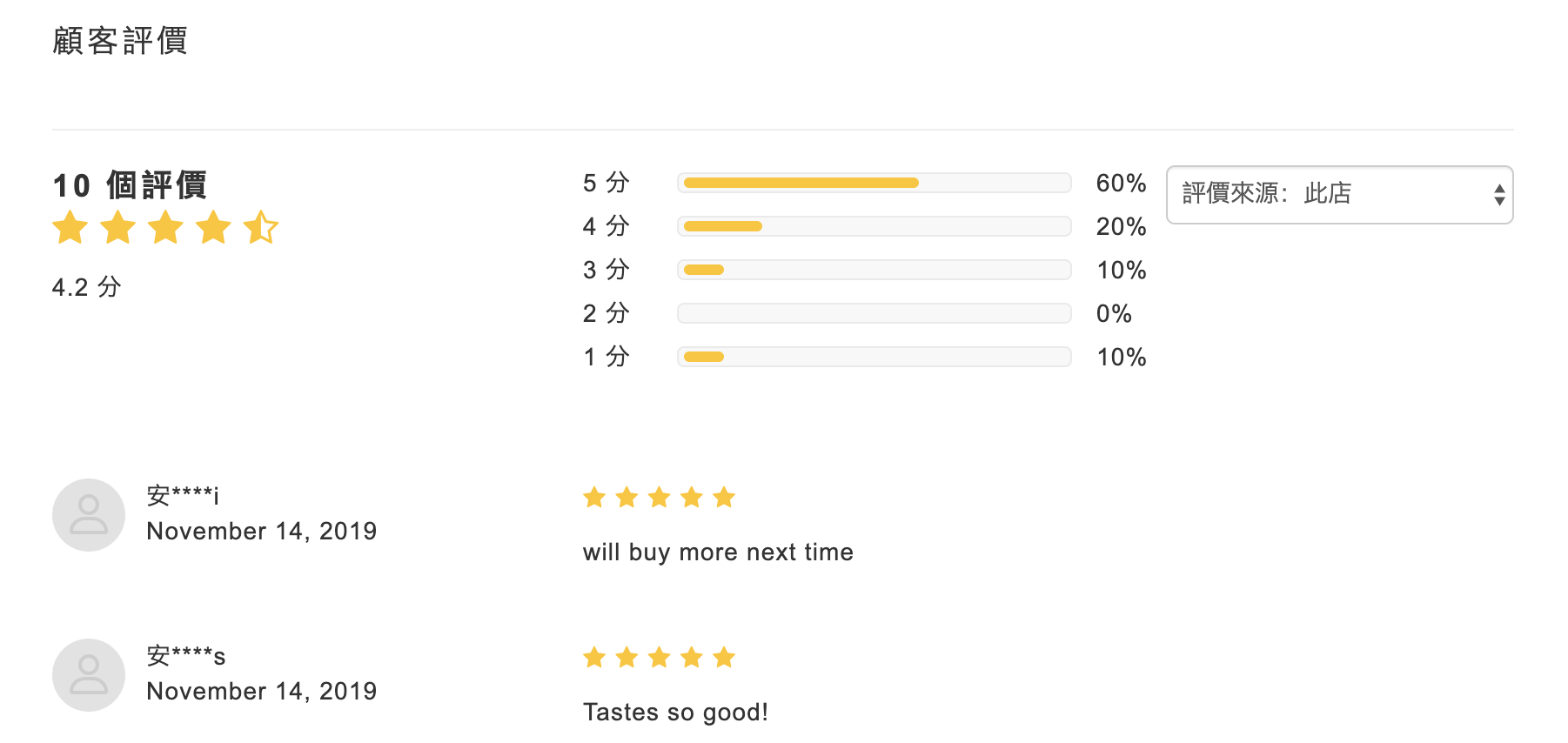The image size is (1568, 743).
Task: Click the dropdown arrows on 評價來源 selector
Action: point(1498,195)
